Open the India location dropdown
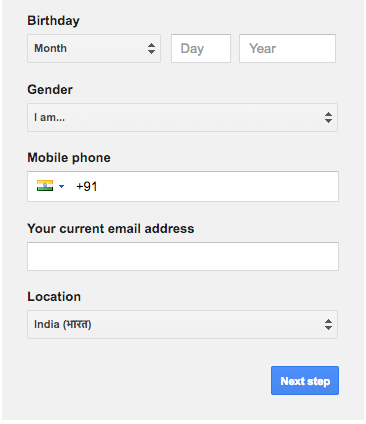Screen dimensions: 366x424 coord(182,325)
